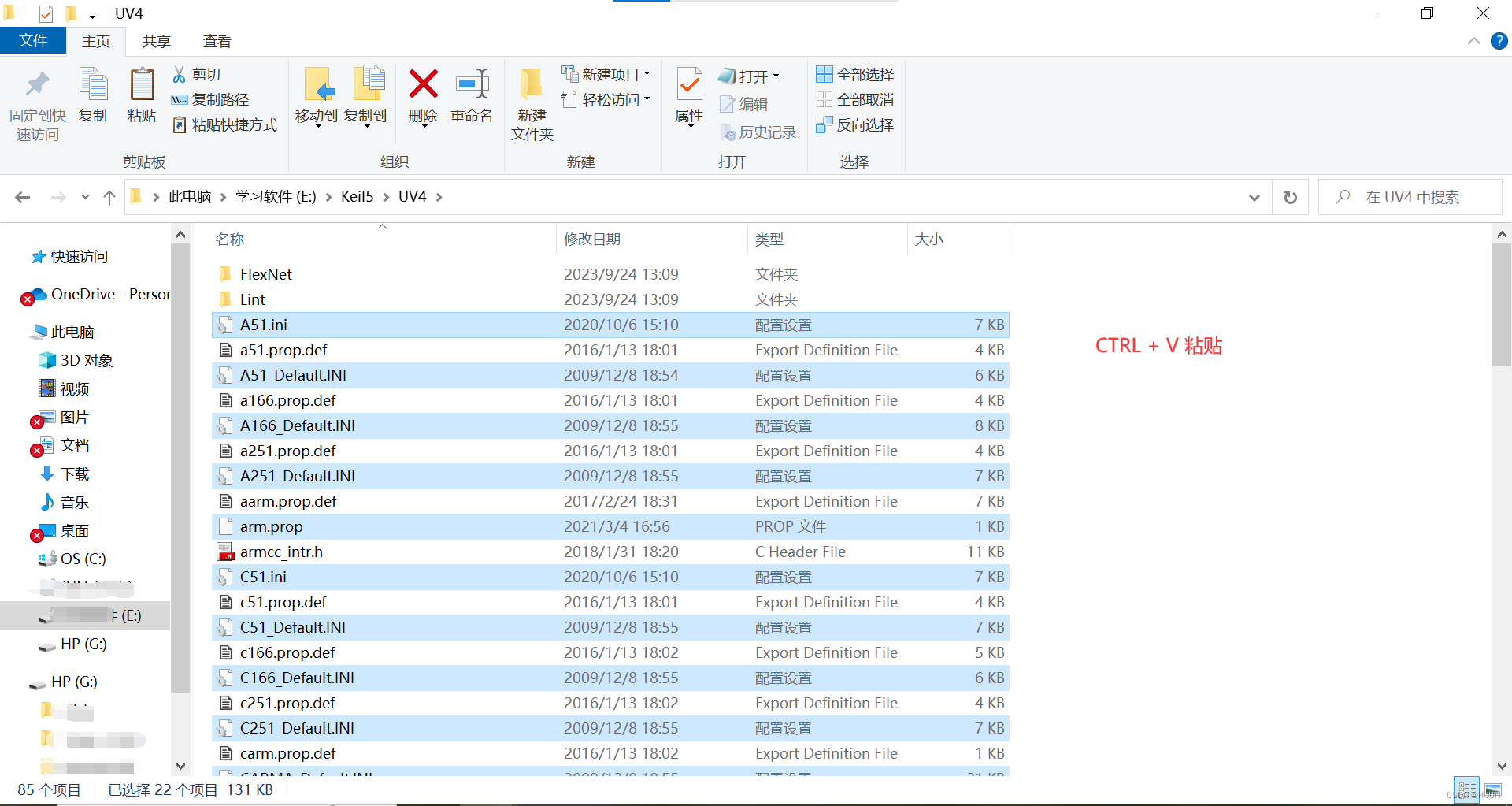Click History (历史记录) in ribbon

tap(758, 132)
